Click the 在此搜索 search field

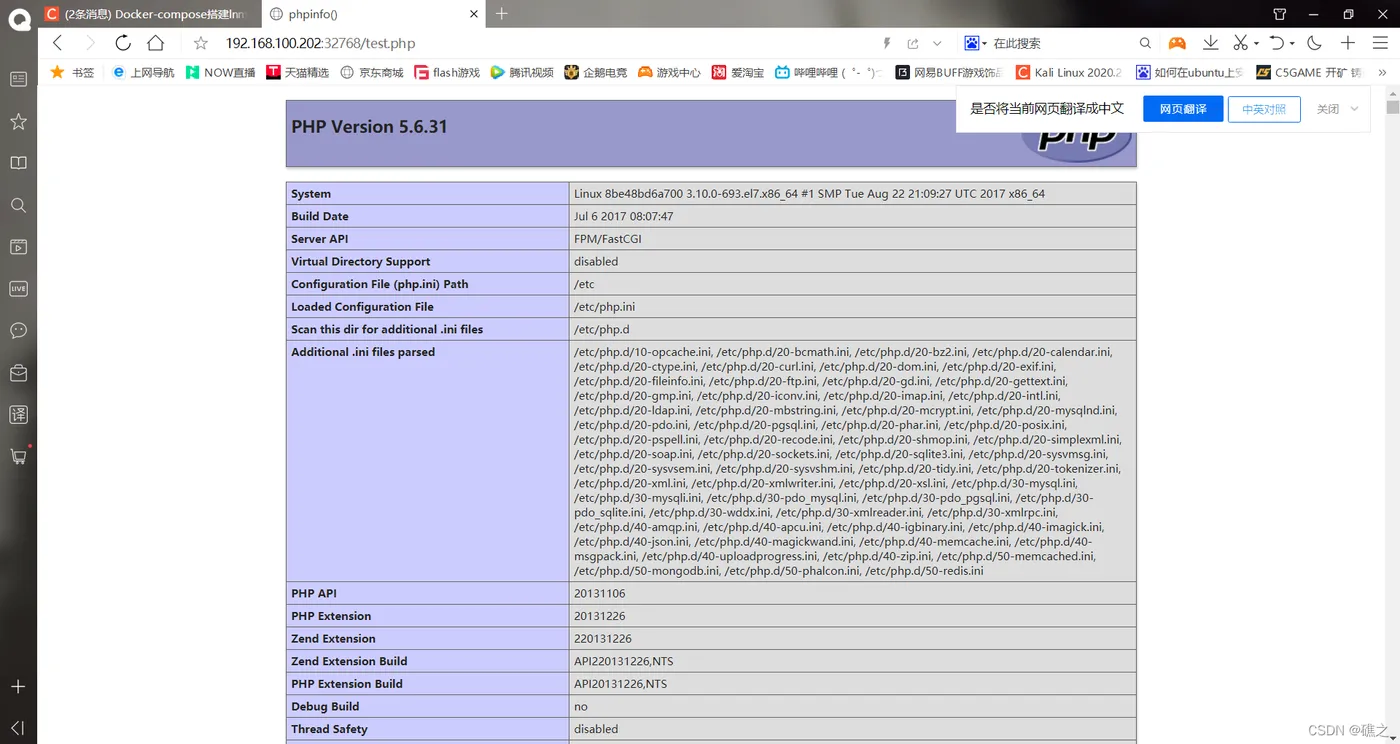1060,43
